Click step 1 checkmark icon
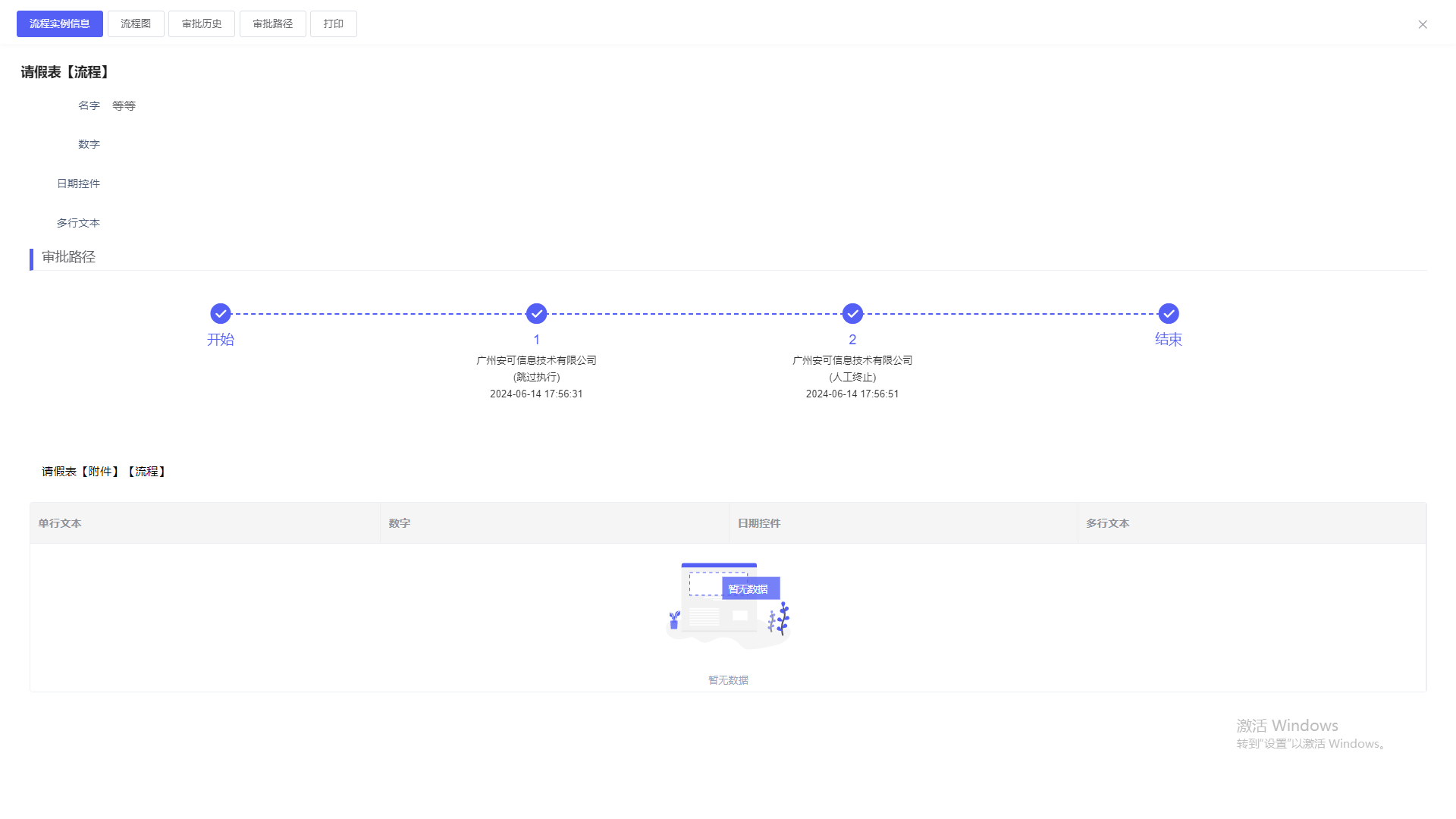 536,313
